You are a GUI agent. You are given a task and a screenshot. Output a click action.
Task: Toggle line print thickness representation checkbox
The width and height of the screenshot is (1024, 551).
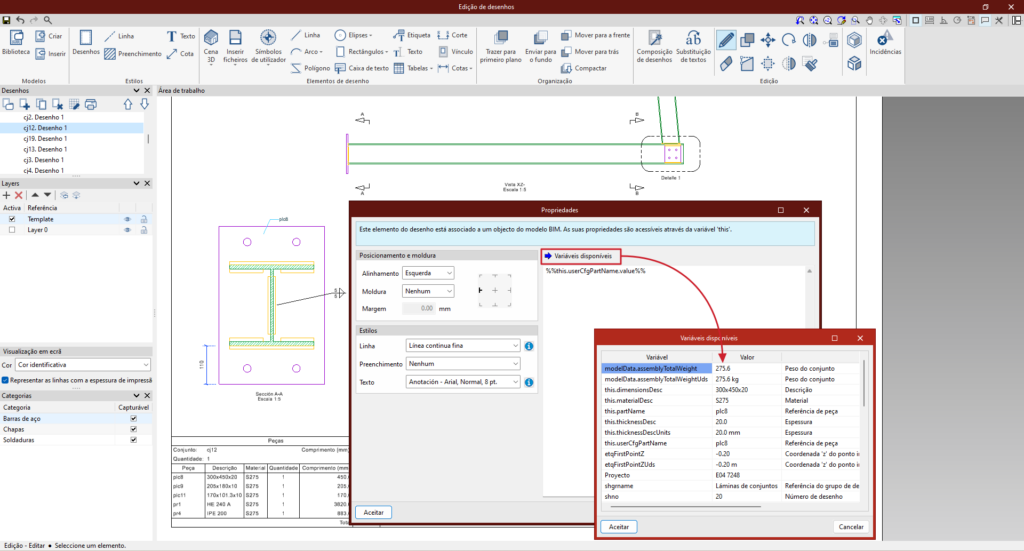click(6, 380)
